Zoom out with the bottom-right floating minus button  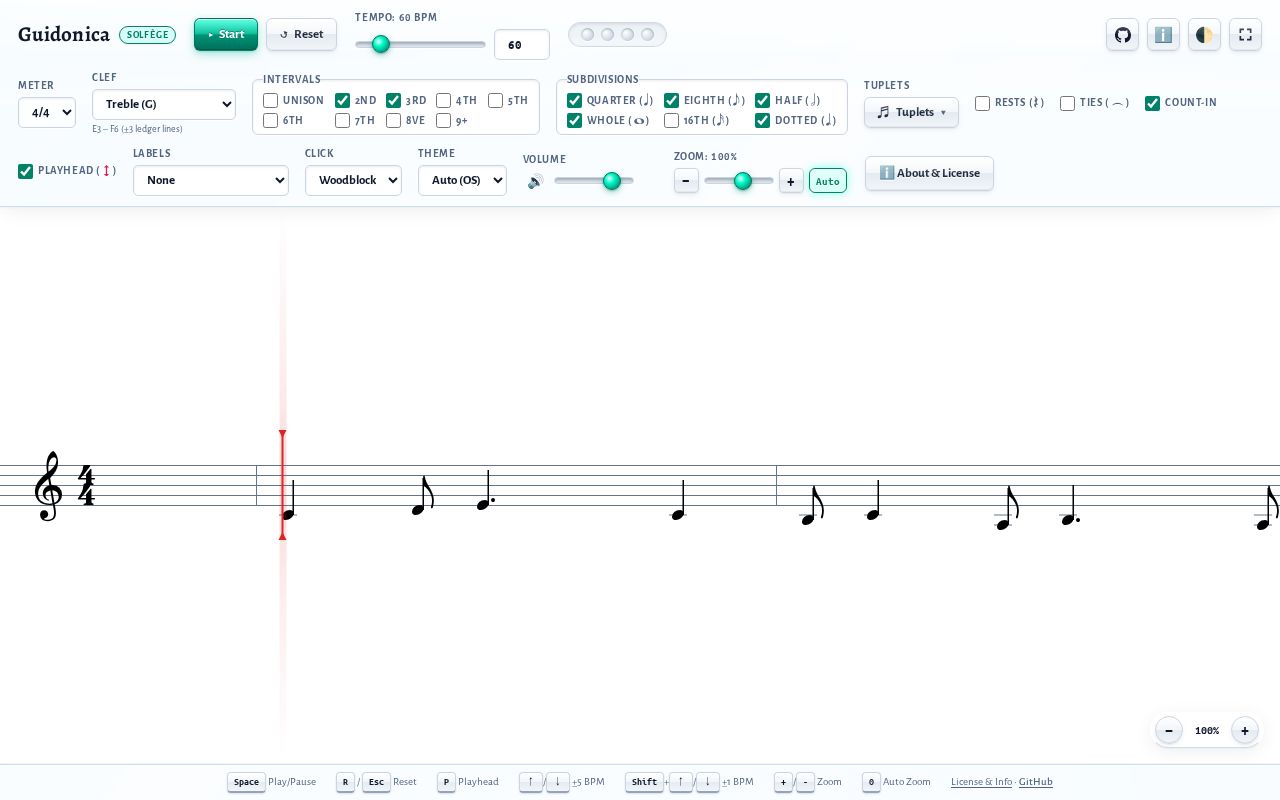[x=1169, y=731]
